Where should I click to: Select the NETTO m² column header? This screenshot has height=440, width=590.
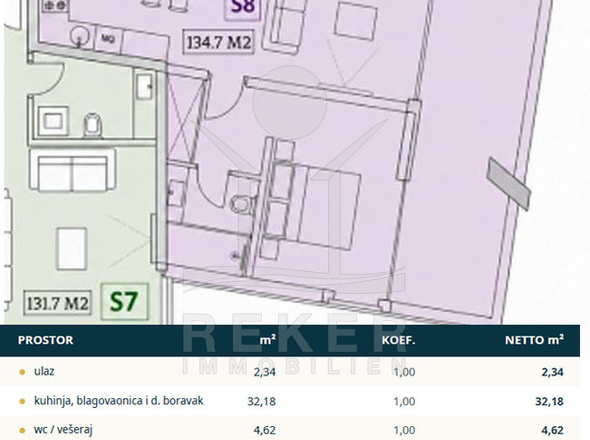534,340
